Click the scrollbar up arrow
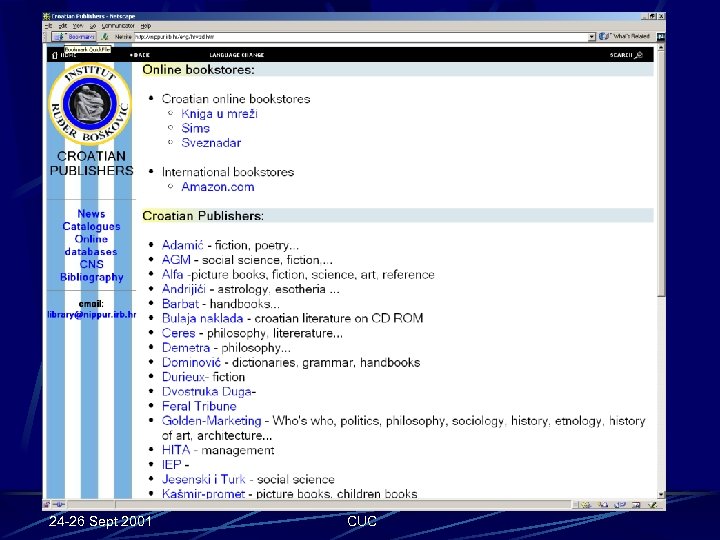 [661, 48]
